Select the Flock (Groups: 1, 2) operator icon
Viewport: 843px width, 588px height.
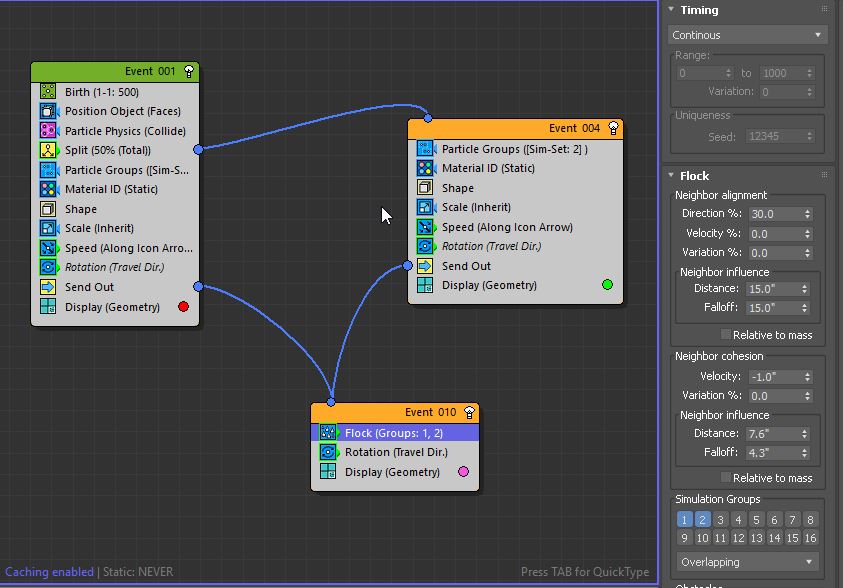pos(328,433)
